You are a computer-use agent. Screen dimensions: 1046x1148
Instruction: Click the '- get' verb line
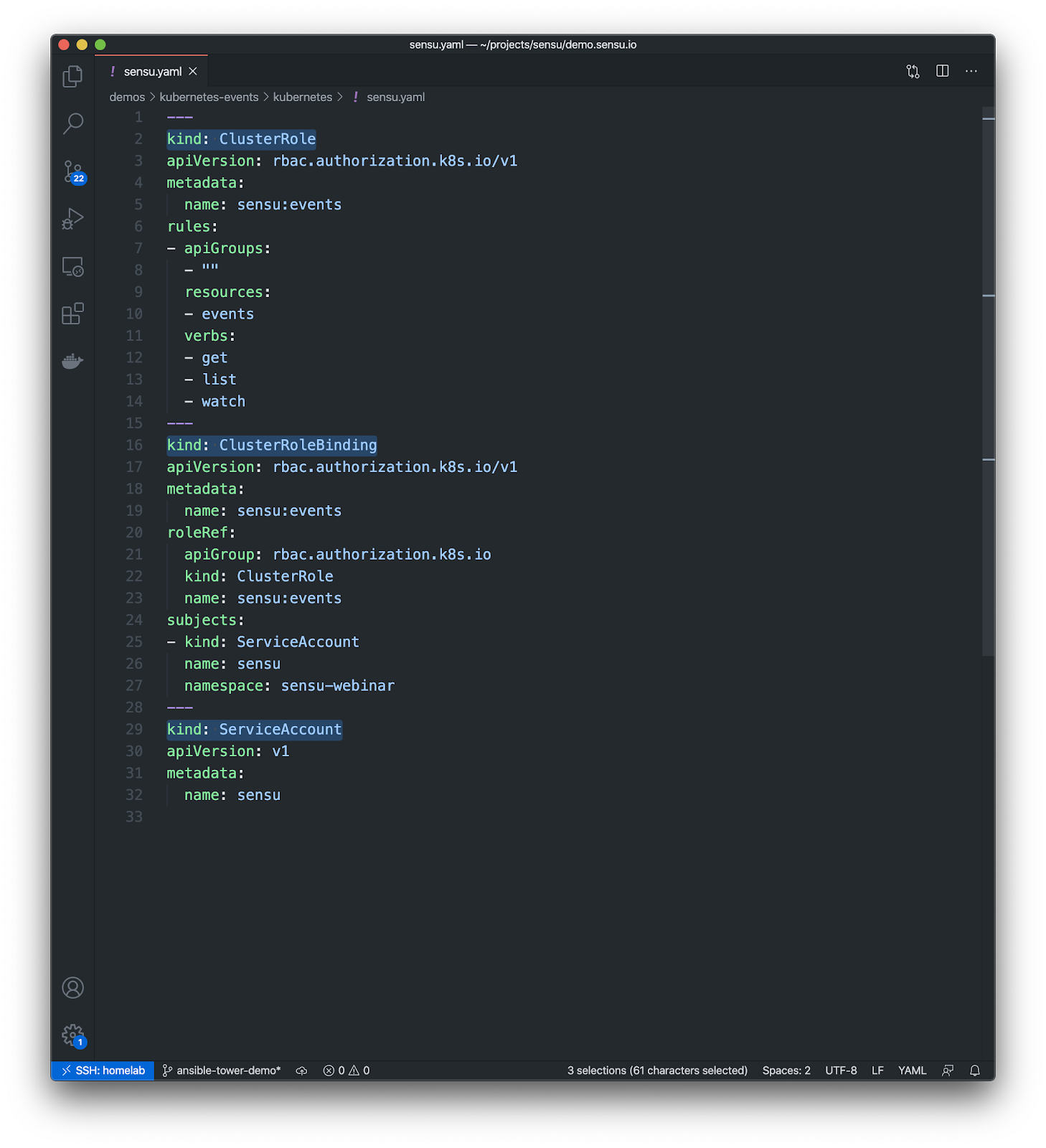coord(206,358)
